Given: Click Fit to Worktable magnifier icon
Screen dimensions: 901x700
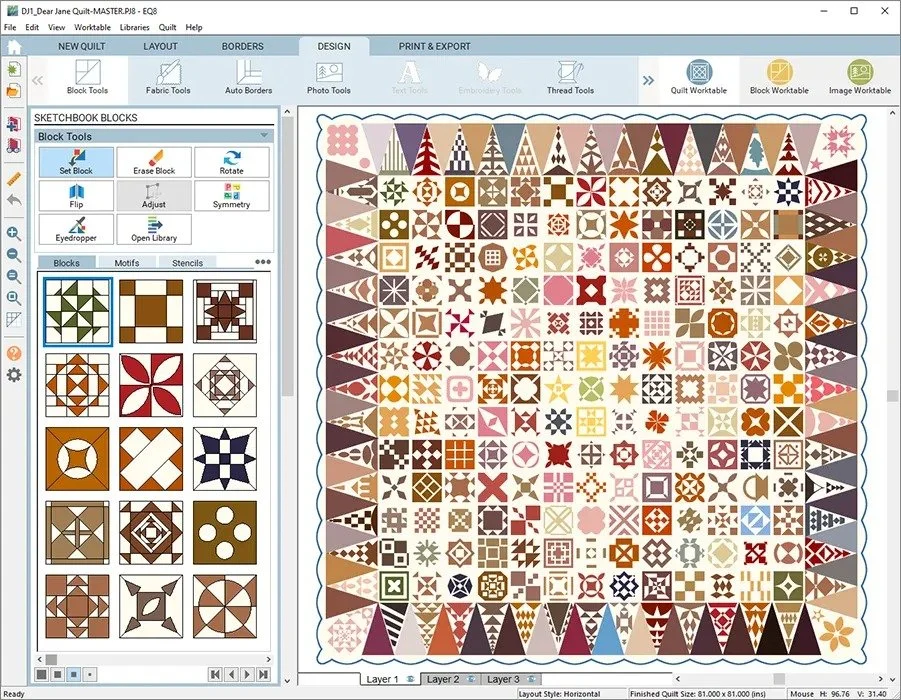Looking at the screenshot, I should pos(13,298).
